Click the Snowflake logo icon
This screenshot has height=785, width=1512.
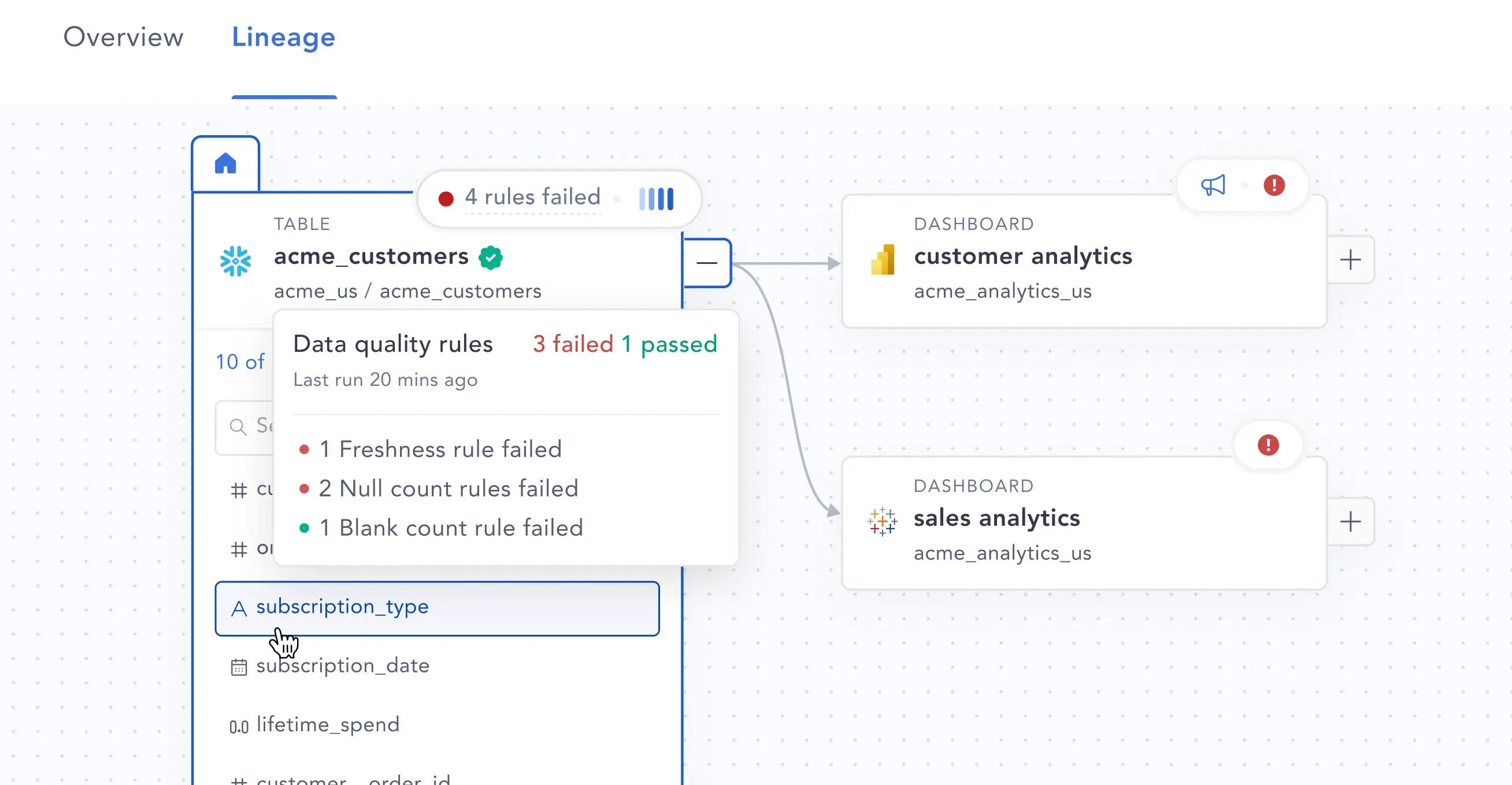point(235,261)
